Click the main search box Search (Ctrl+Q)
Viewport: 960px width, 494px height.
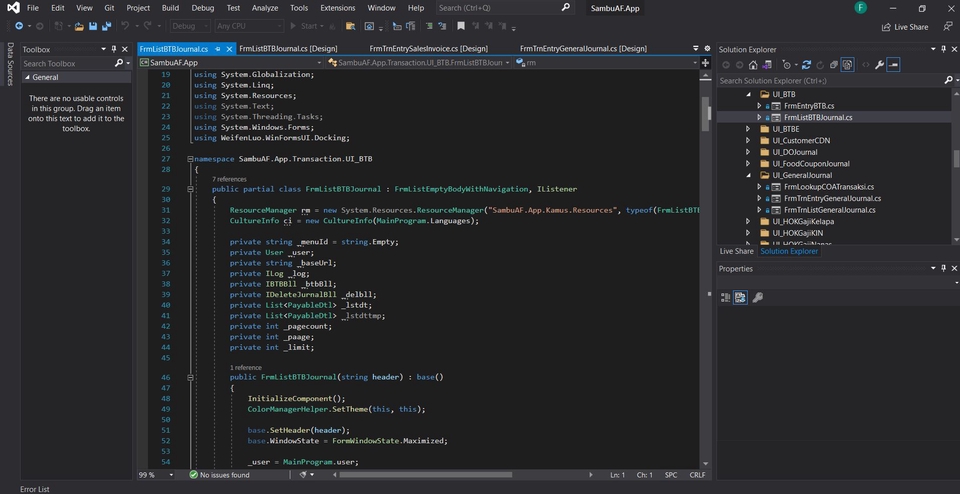point(505,8)
